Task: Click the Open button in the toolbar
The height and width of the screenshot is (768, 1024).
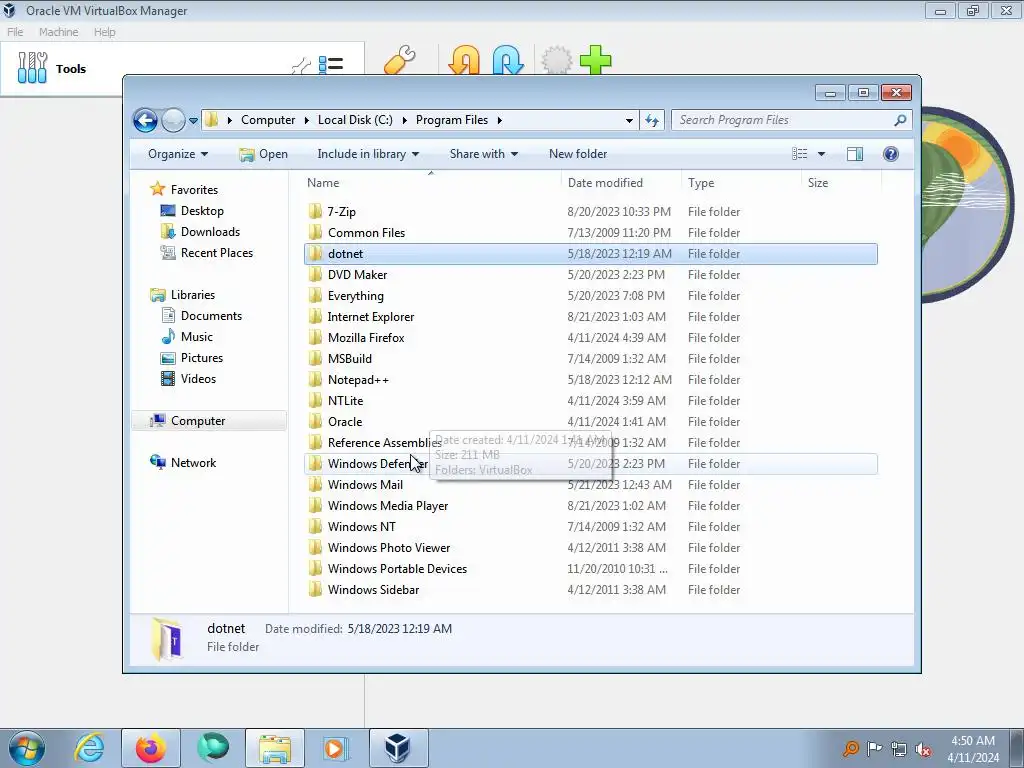Action: tap(264, 154)
